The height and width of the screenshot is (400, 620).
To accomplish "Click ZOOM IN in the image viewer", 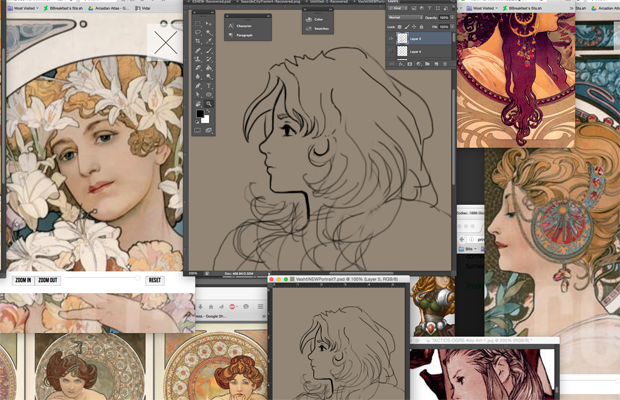I will click(23, 280).
